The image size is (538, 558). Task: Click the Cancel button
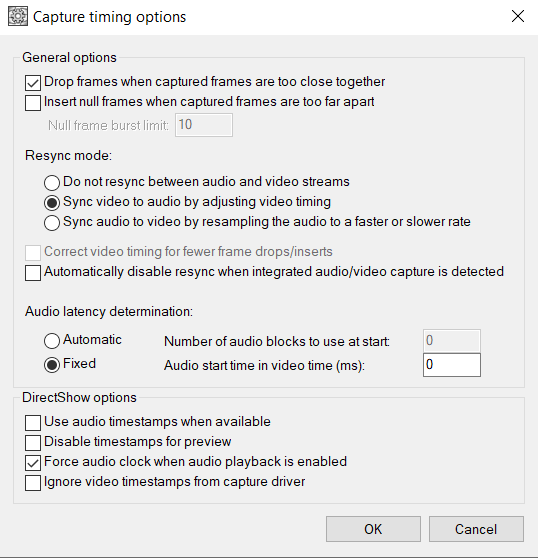pyautogui.click(x=476, y=529)
